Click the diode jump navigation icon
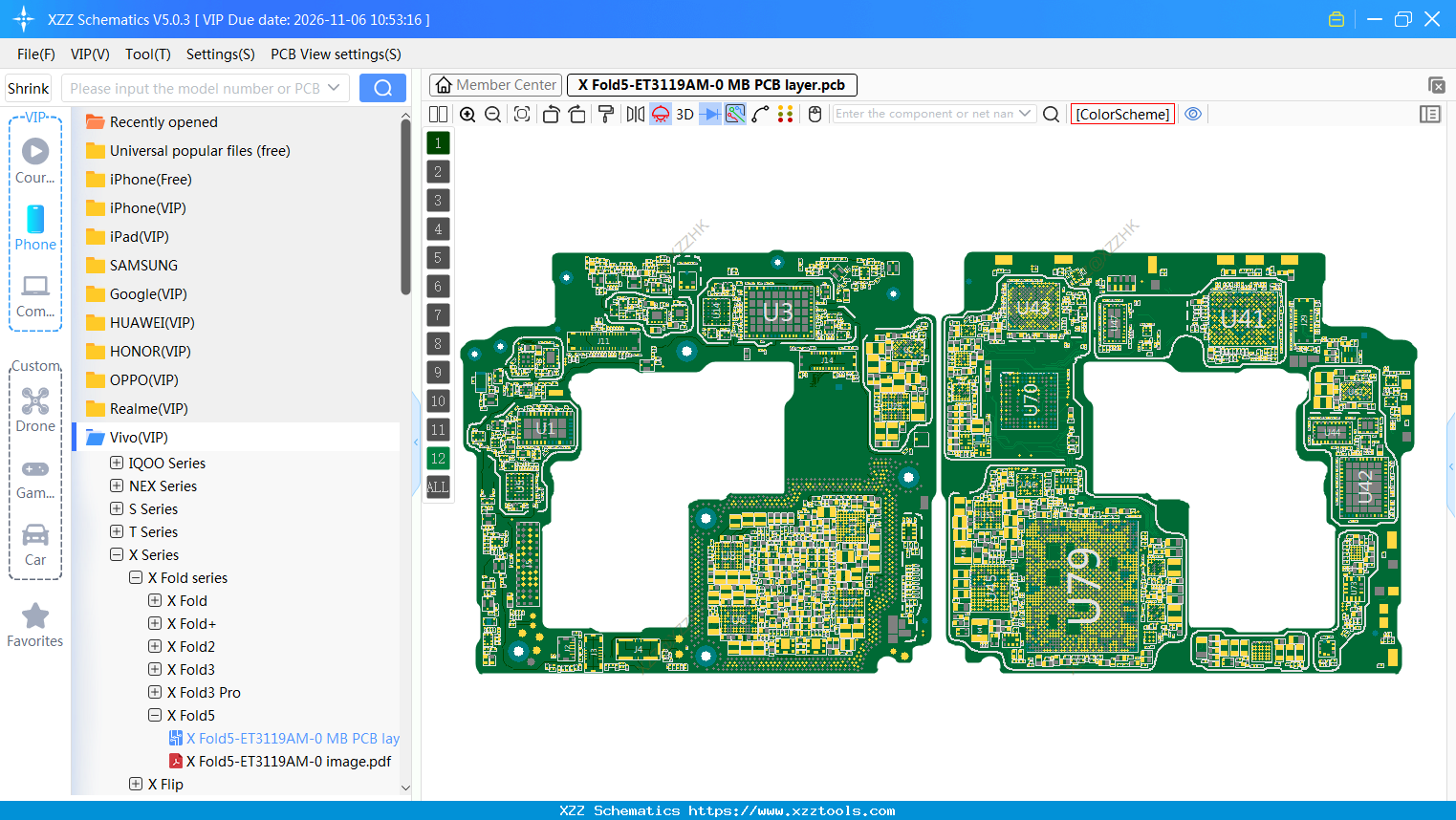 (x=709, y=114)
